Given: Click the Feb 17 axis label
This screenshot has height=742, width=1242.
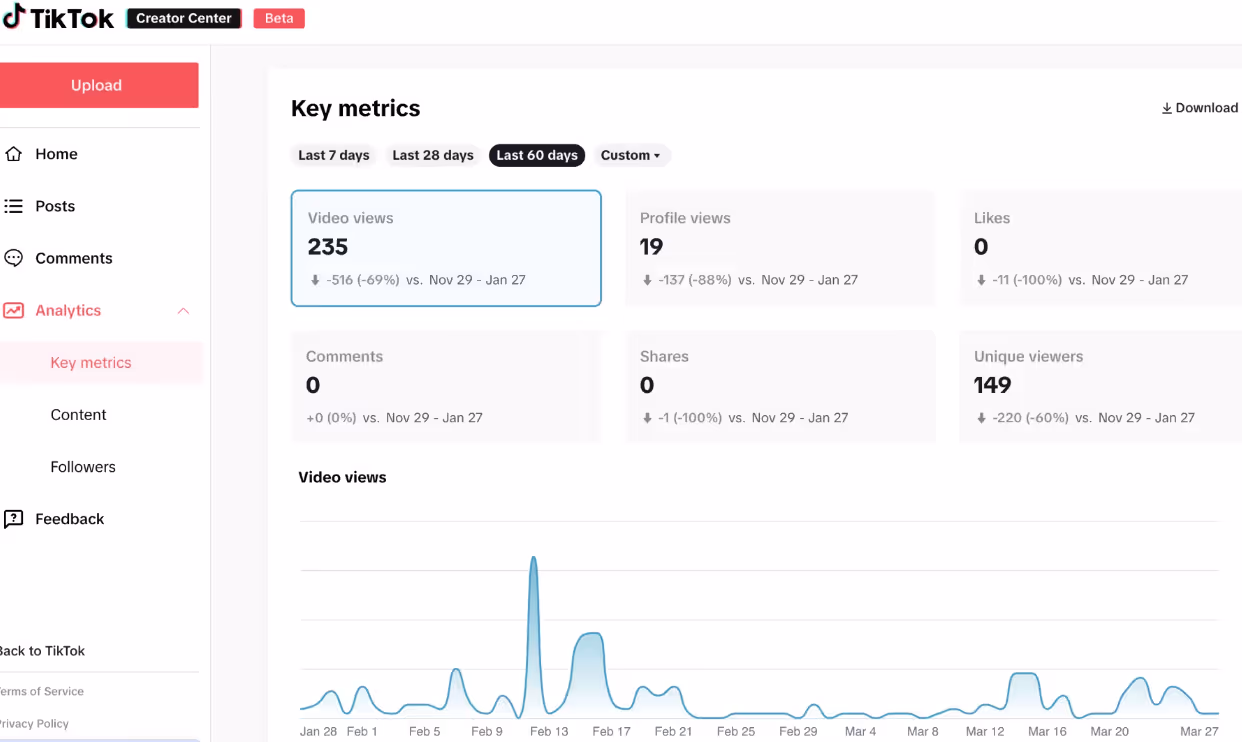Looking at the screenshot, I should point(611,731).
